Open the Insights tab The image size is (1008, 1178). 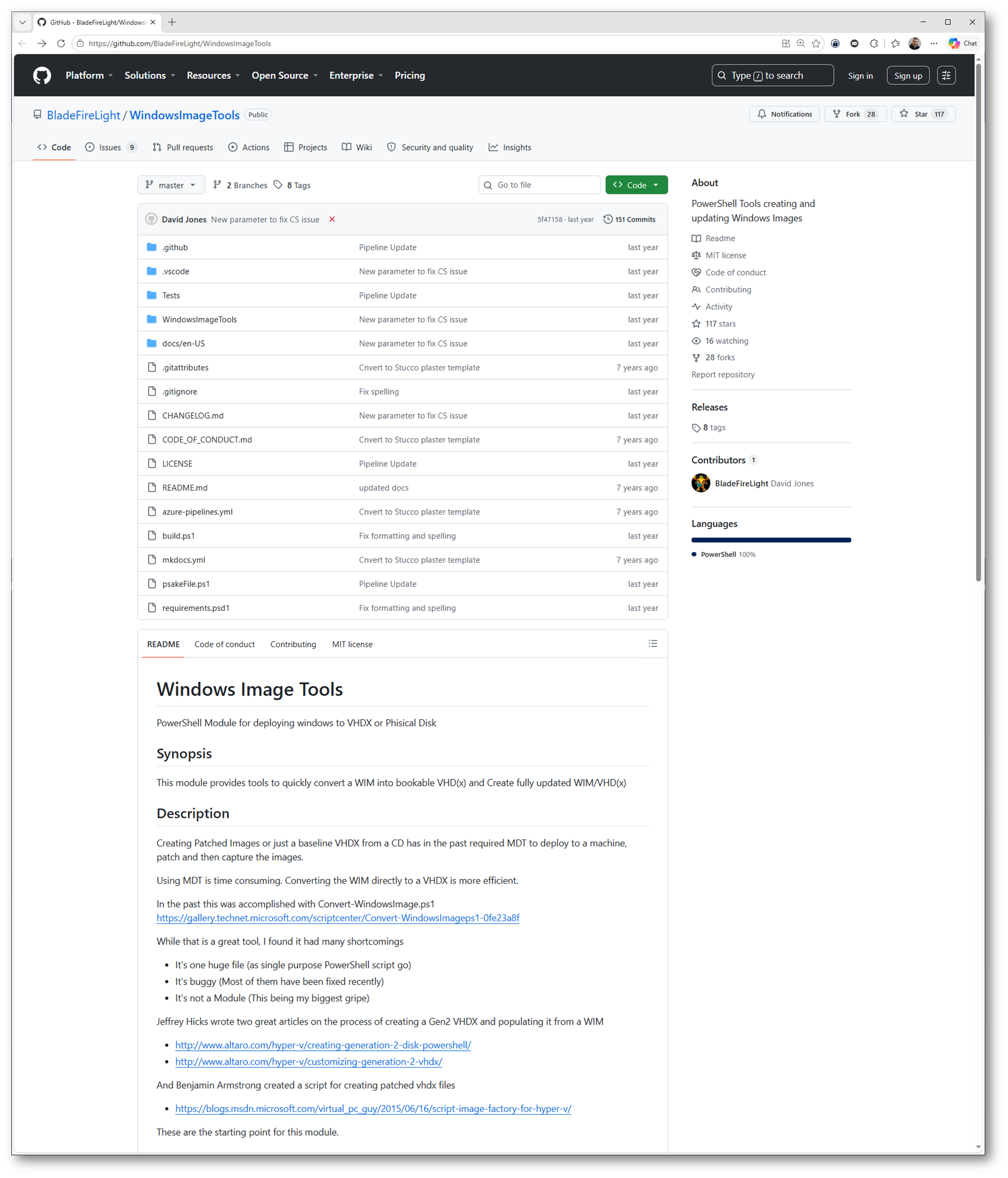click(x=510, y=147)
